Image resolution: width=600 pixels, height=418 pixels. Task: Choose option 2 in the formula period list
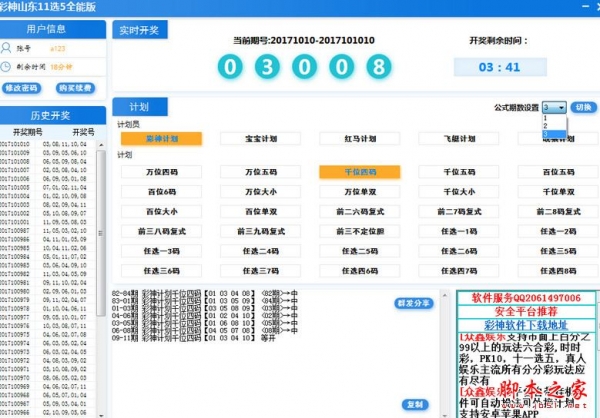(x=554, y=126)
